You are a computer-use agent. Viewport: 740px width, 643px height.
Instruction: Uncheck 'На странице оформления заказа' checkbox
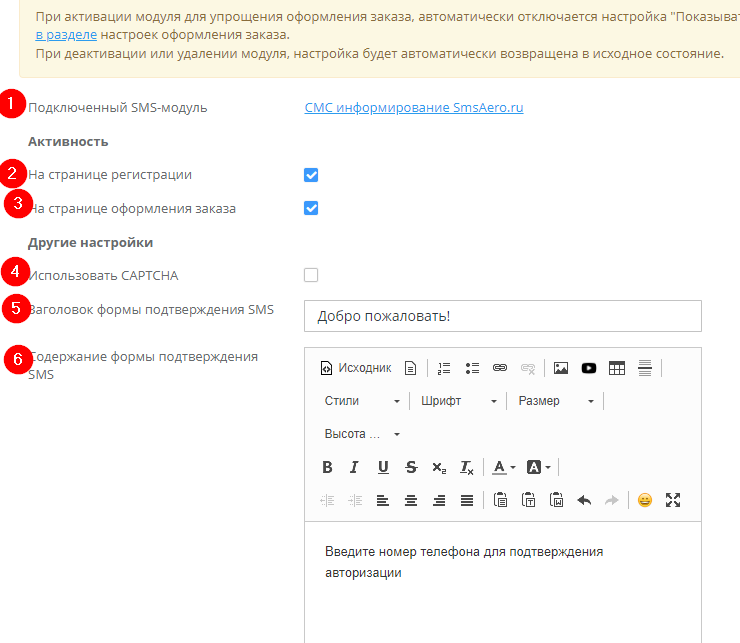click(x=311, y=209)
